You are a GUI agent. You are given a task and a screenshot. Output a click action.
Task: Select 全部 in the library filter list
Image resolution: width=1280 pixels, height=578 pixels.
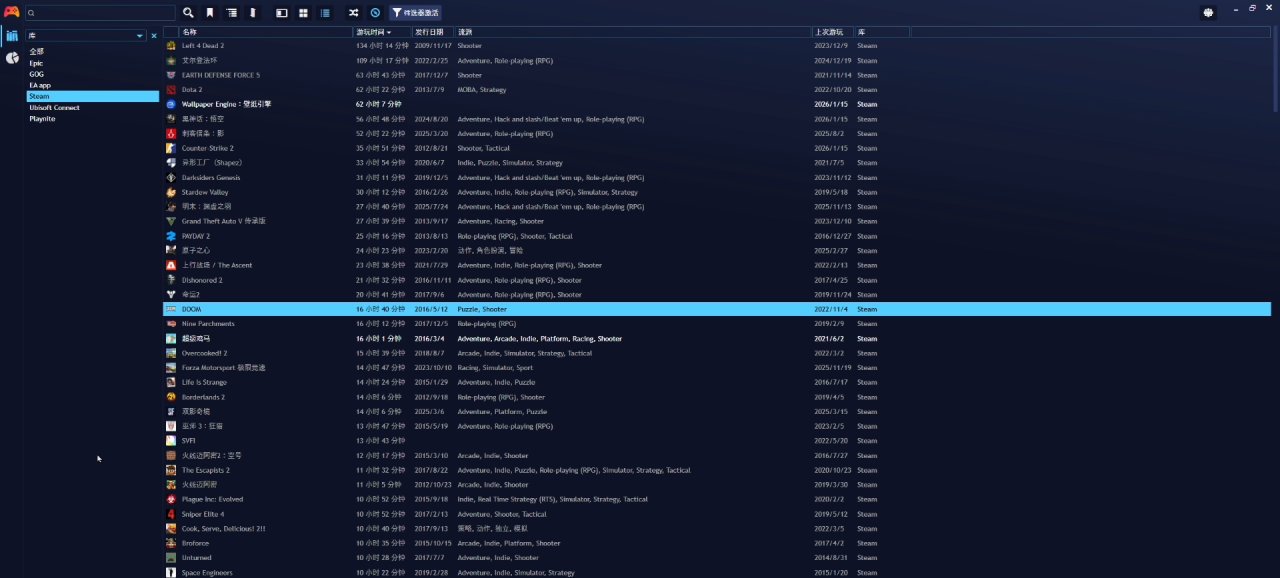click(92, 51)
